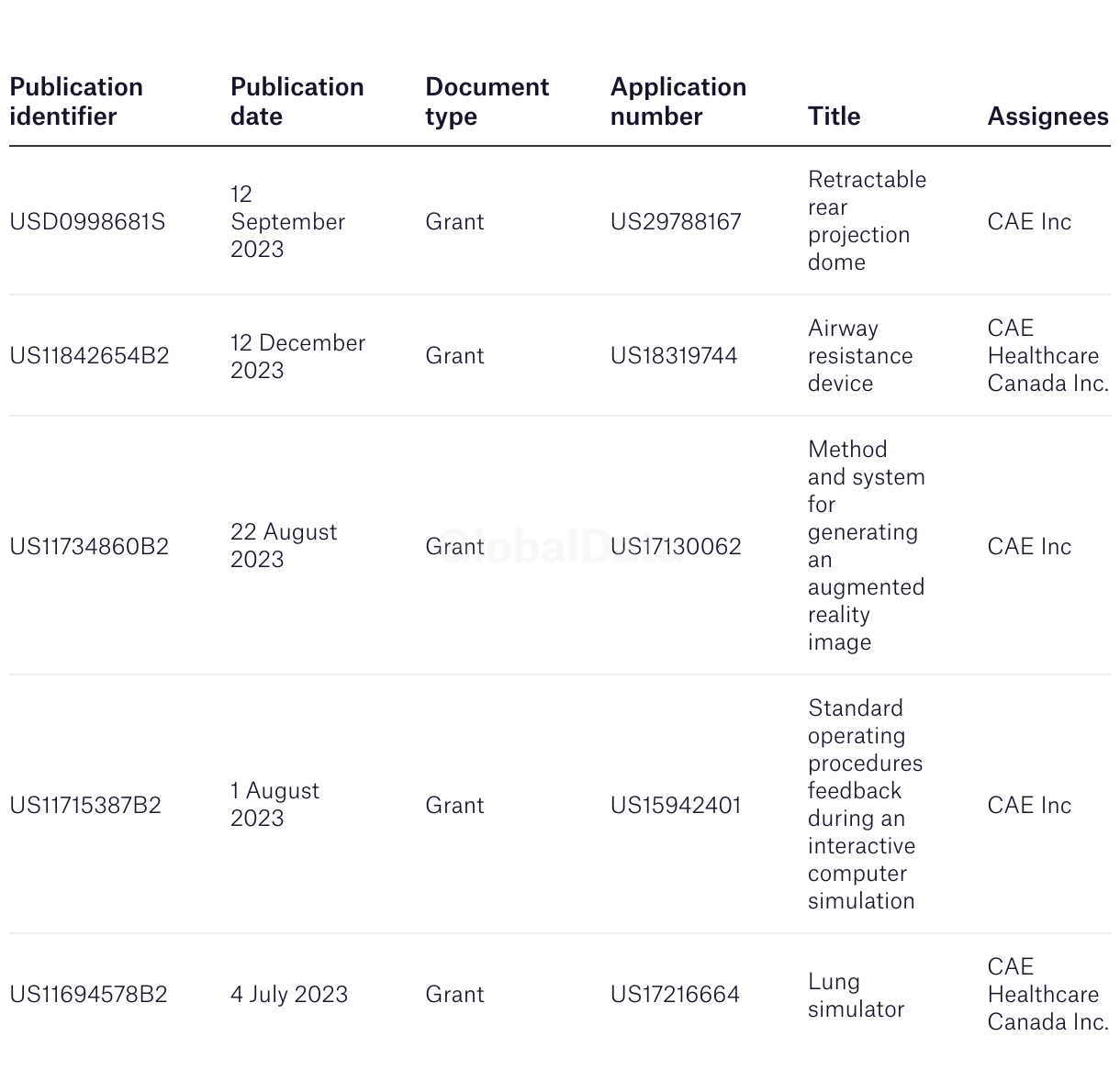The width and height of the screenshot is (1120, 1092).
Task: Click application number US18319744
Action: click(x=674, y=356)
